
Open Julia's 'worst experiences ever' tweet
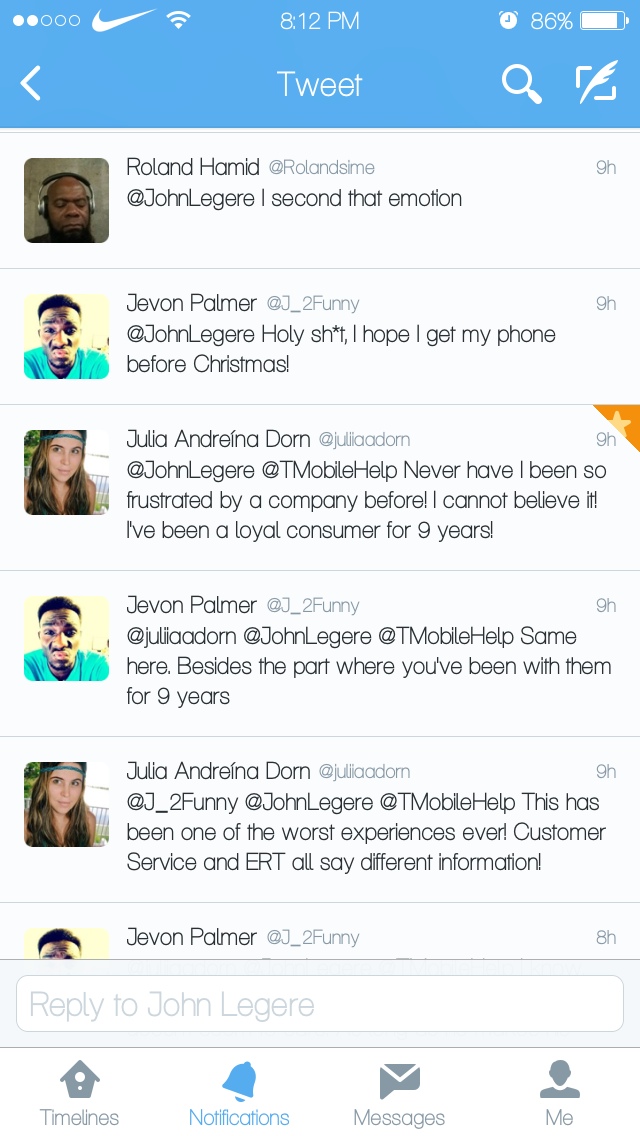(x=320, y=819)
